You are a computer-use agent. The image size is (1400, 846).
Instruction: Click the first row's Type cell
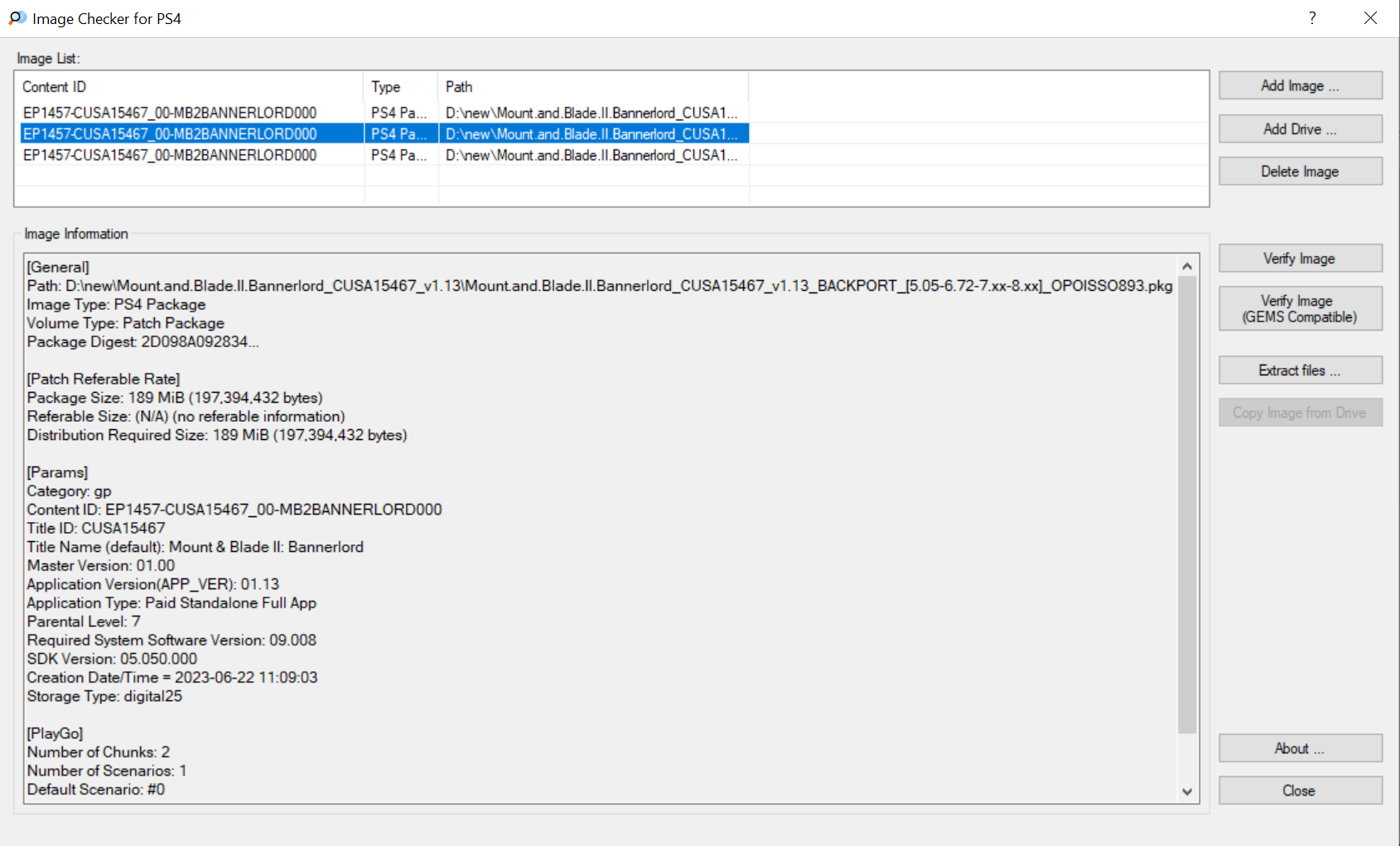399,113
